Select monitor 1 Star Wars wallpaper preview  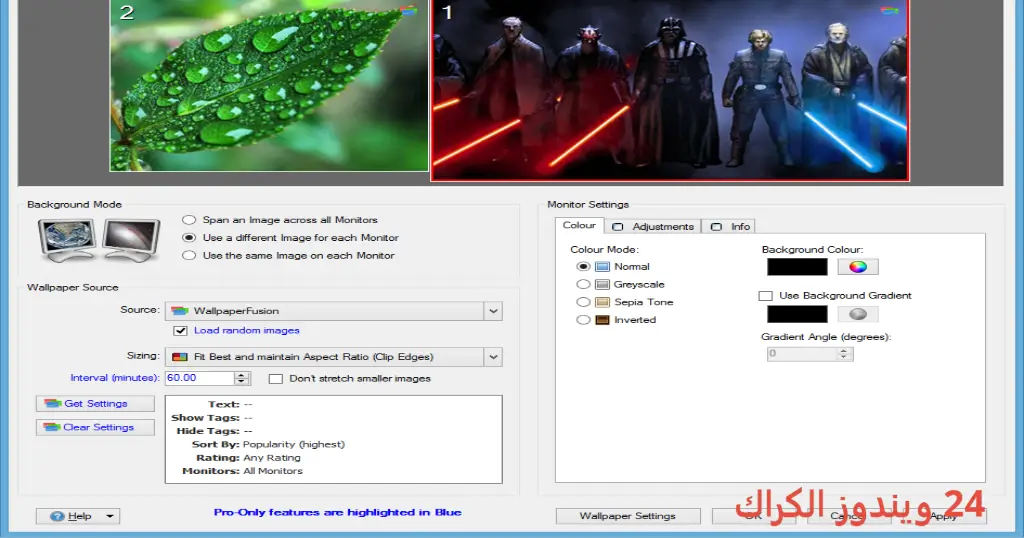pos(669,90)
